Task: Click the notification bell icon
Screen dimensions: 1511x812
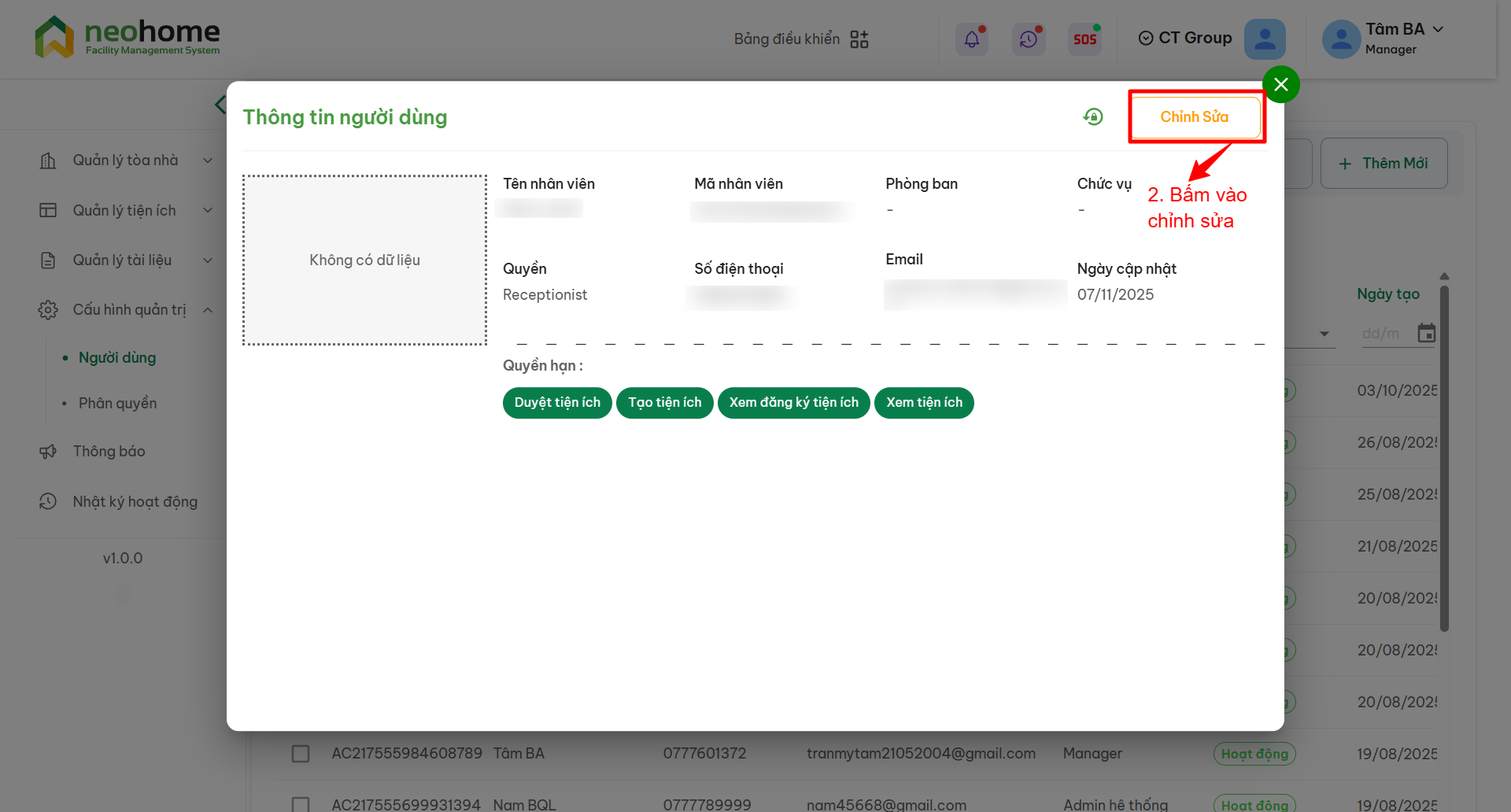Action: 972,39
